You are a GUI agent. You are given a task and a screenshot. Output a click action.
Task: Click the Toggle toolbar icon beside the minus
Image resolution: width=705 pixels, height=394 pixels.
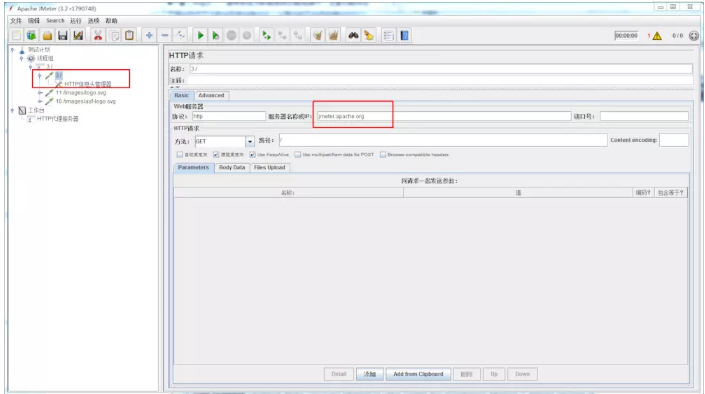click(180, 36)
